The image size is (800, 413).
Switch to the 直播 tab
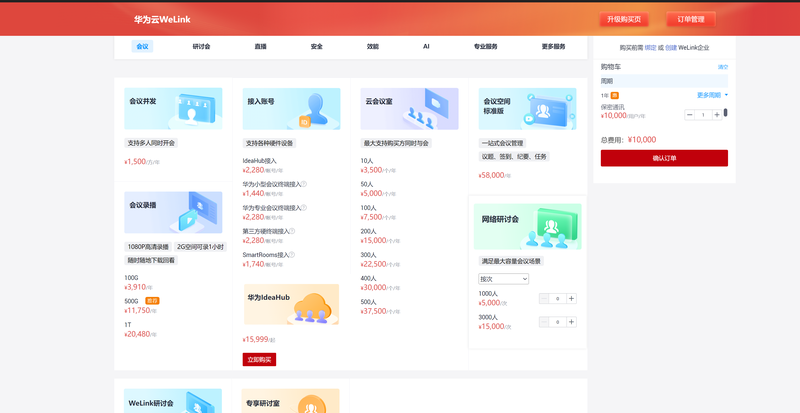tap(261, 46)
